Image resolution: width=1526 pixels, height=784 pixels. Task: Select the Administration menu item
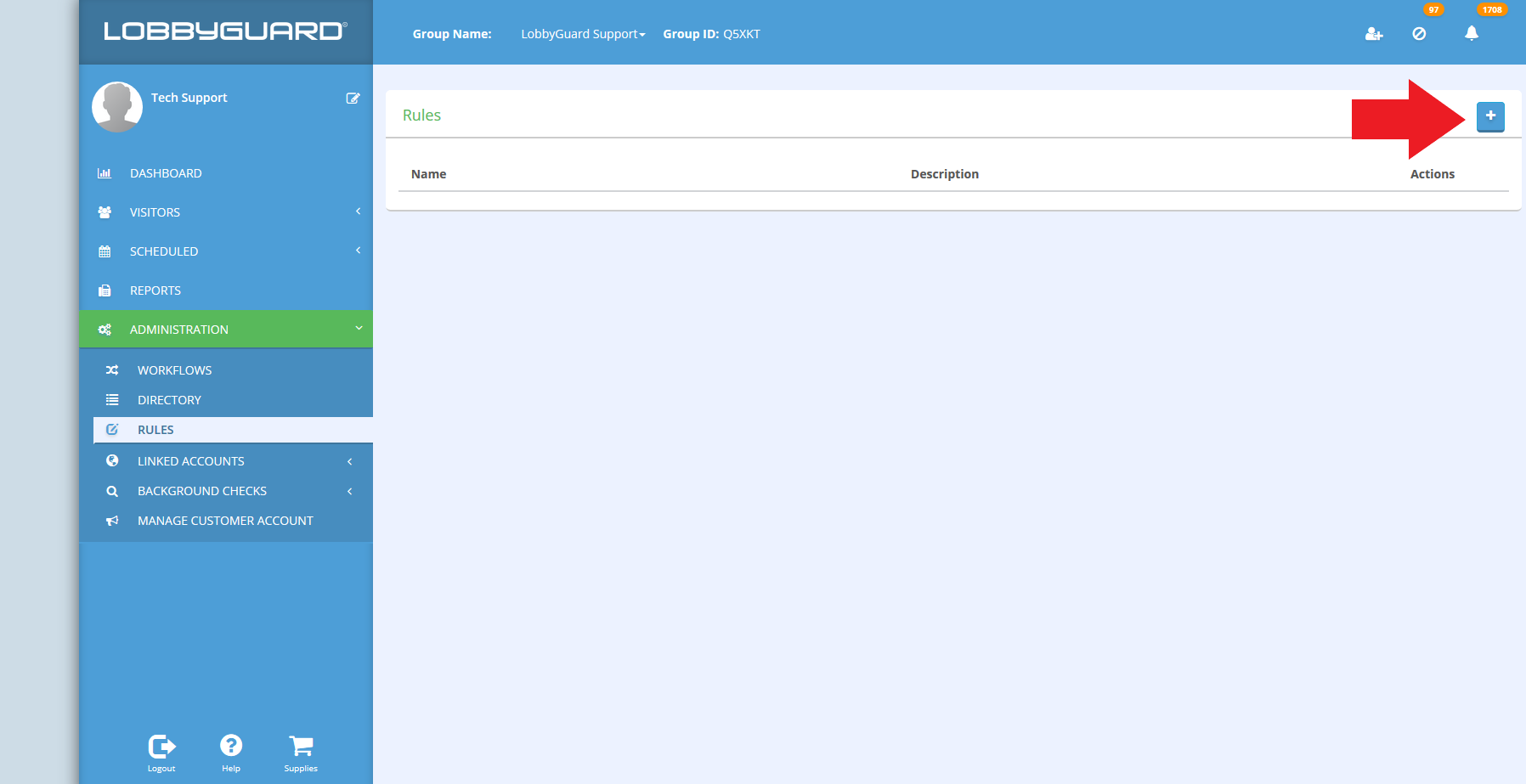[x=226, y=330]
